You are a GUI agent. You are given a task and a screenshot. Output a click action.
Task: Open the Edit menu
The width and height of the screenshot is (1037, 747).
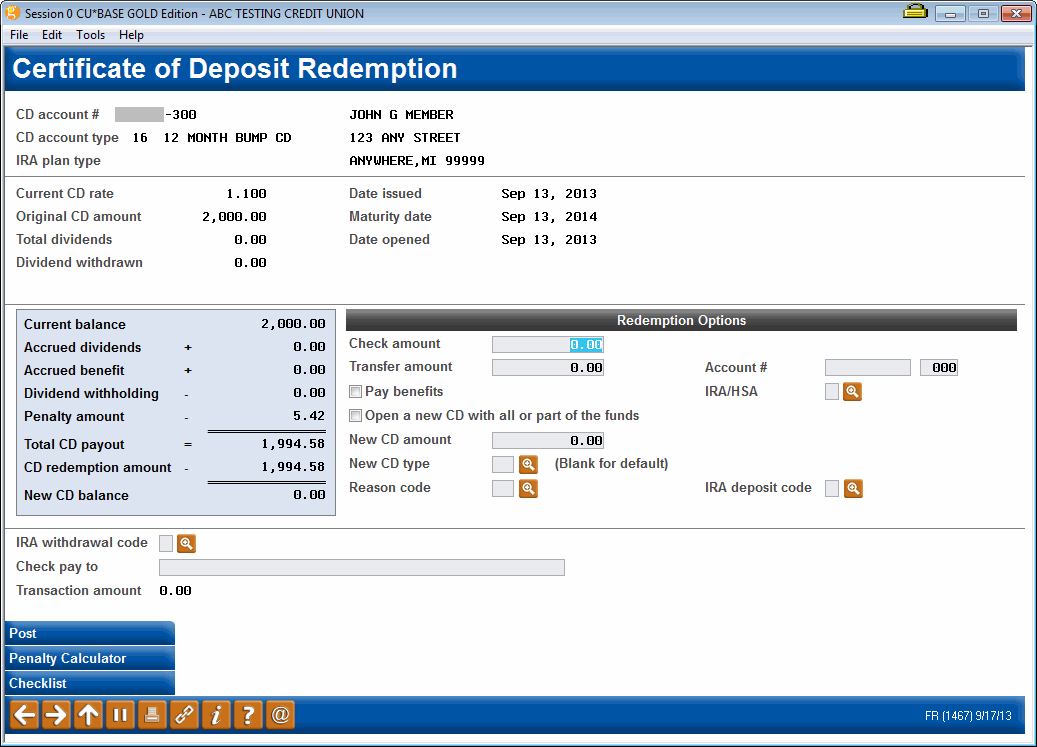click(x=51, y=34)
